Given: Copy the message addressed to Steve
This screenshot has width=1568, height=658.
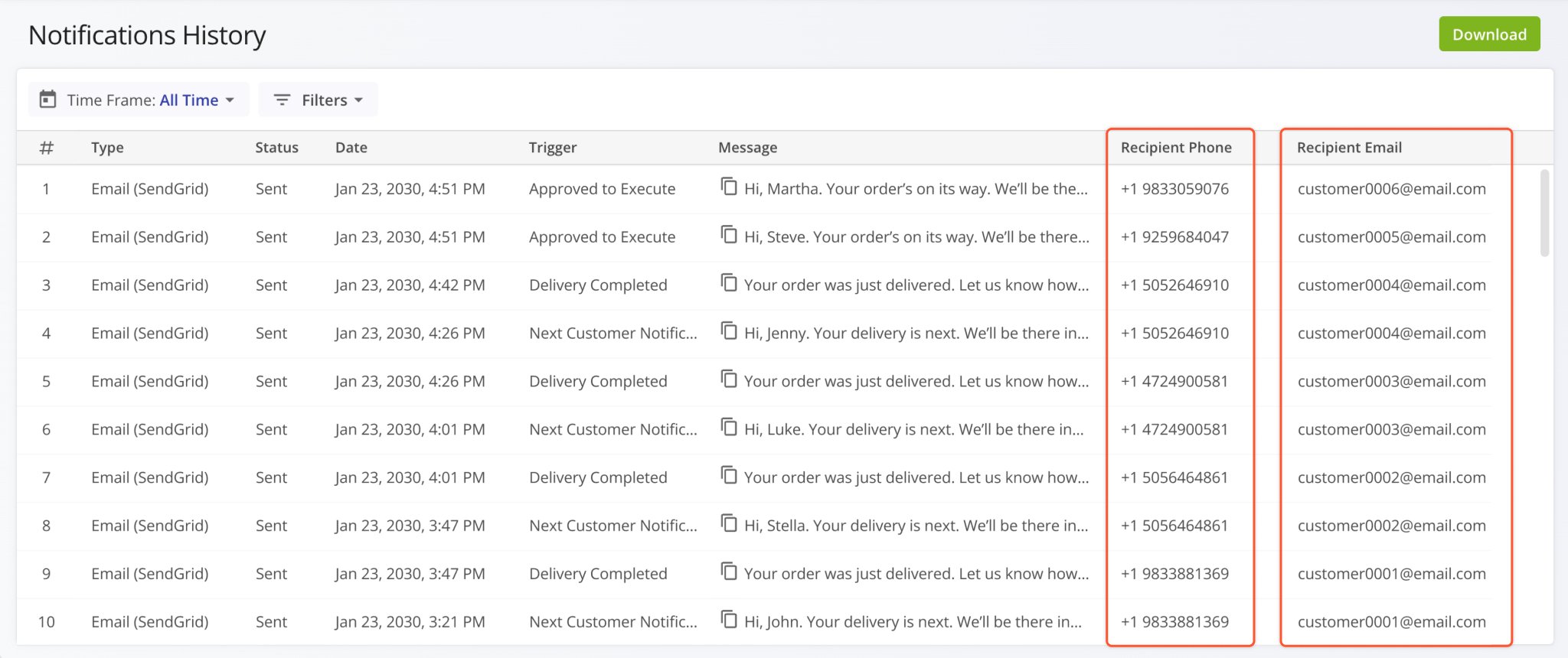Looking at the screenshot, I should click(729, 235).
